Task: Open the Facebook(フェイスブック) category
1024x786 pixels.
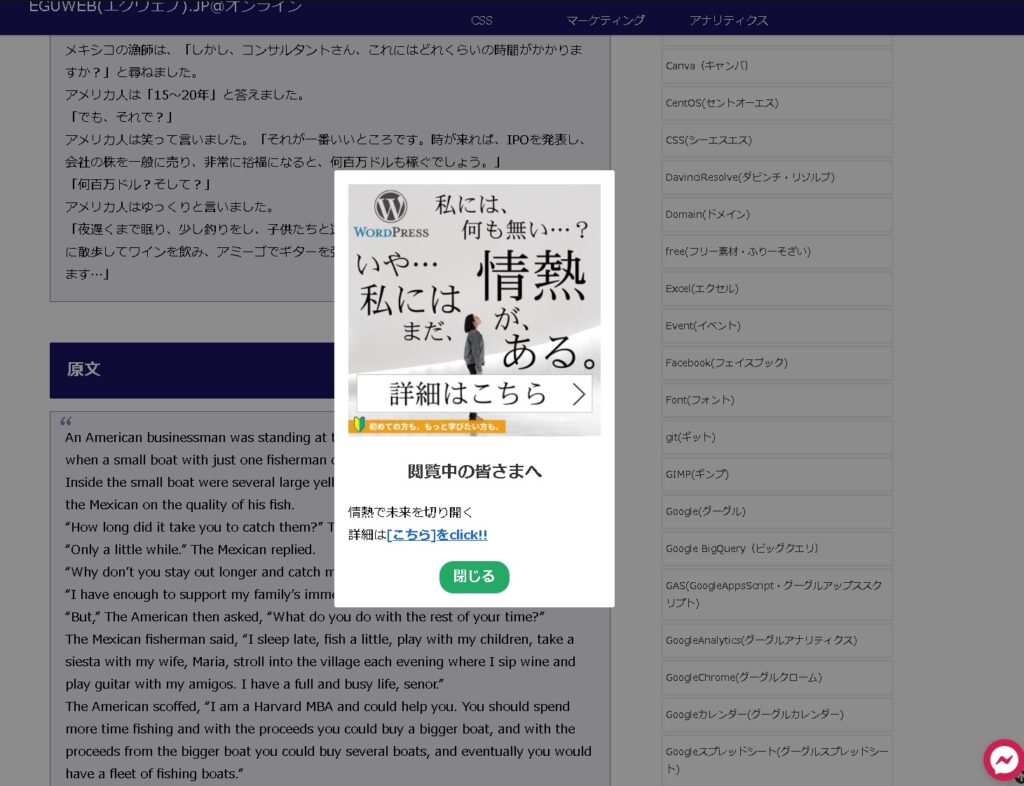Action: [726, 363]
